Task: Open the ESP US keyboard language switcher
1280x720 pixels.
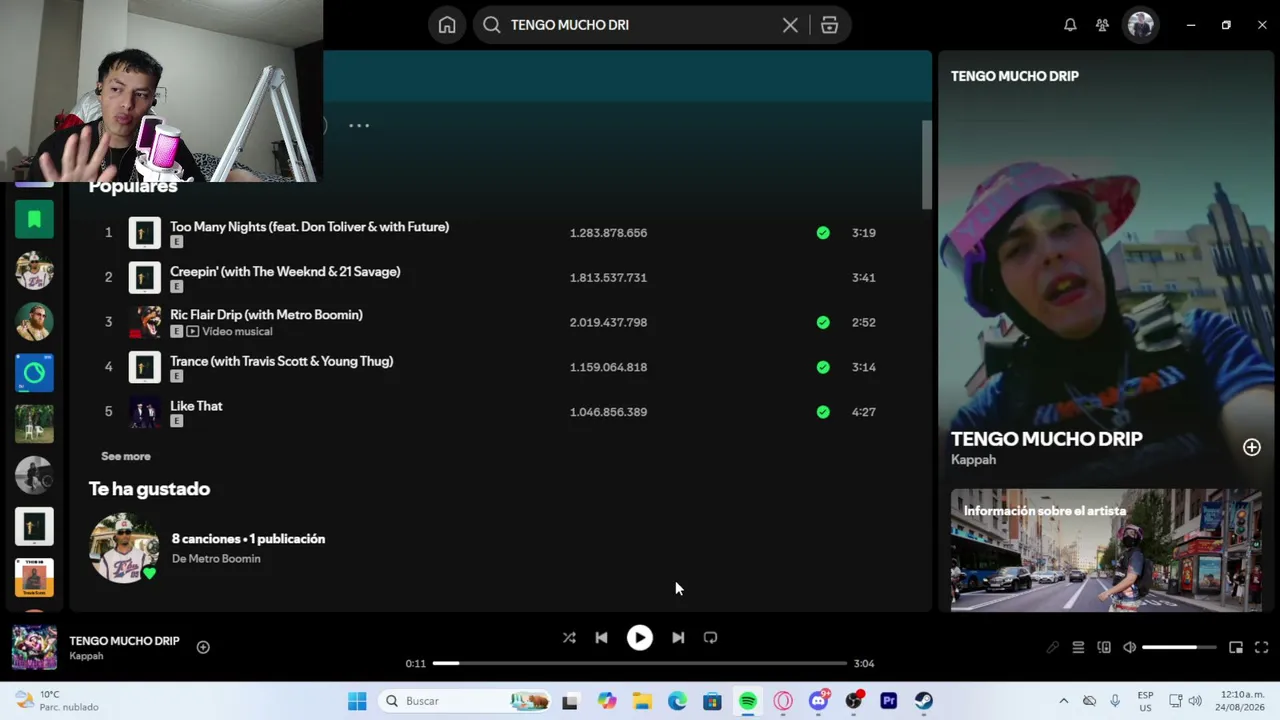Action: coord(1146,701)
